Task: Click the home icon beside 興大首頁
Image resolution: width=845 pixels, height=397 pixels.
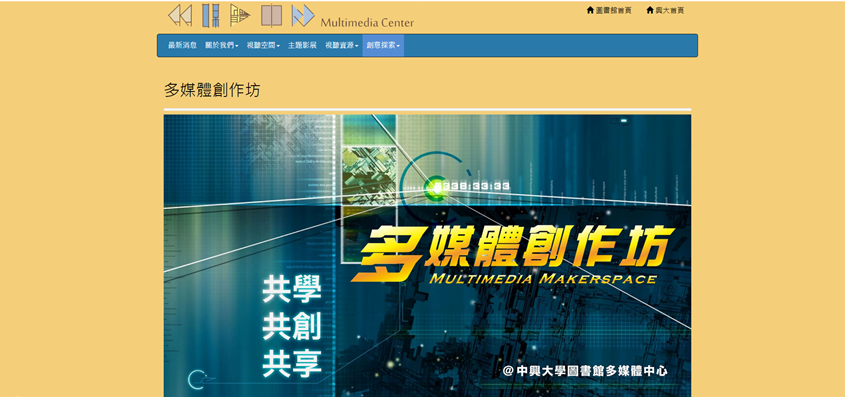Action: tap(650, 10)
